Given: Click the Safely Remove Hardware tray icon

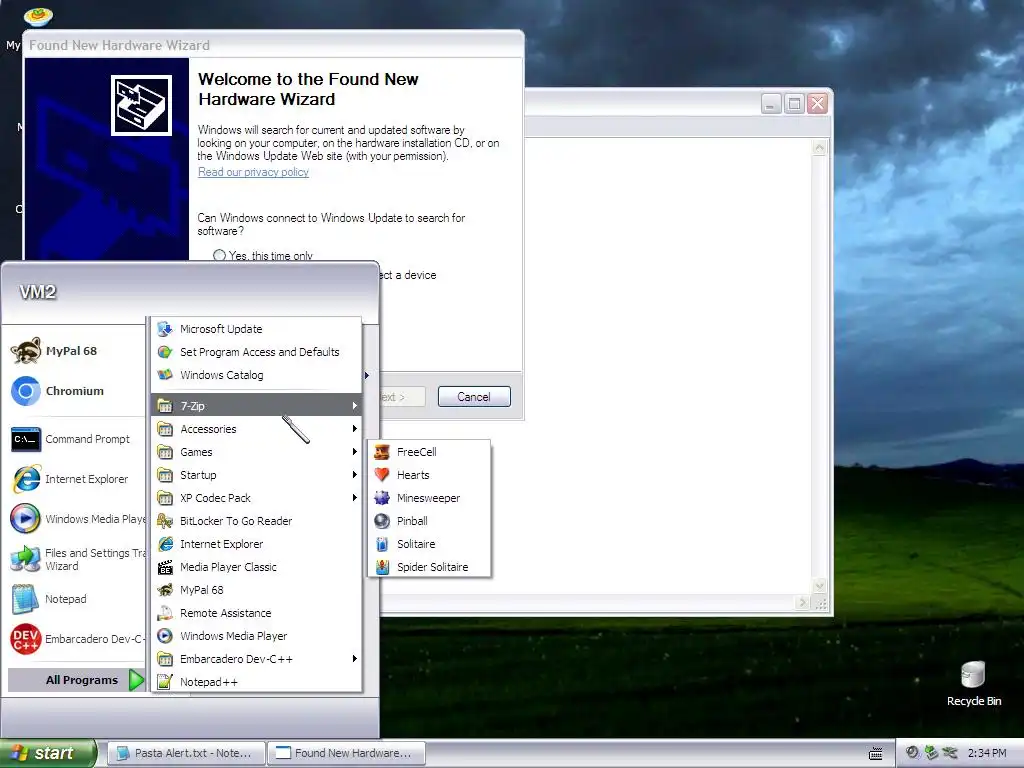Looking at the screenshot, I should pyautogui.click(x=931, y=753).
